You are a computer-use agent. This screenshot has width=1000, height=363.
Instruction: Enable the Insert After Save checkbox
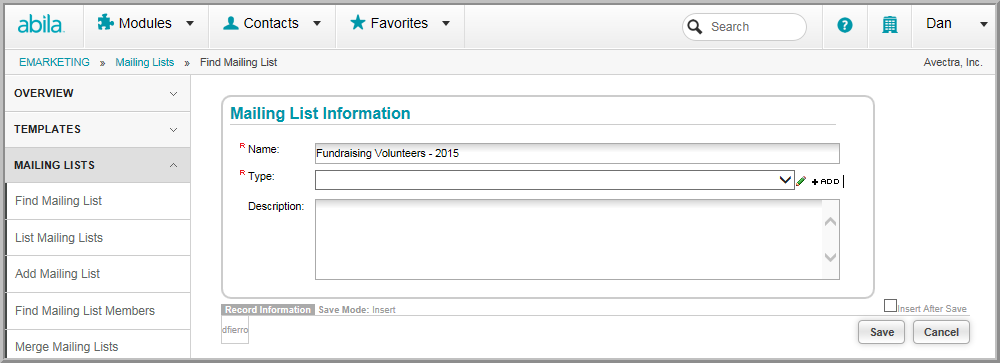pyautogui.click(x=890, y=306)
